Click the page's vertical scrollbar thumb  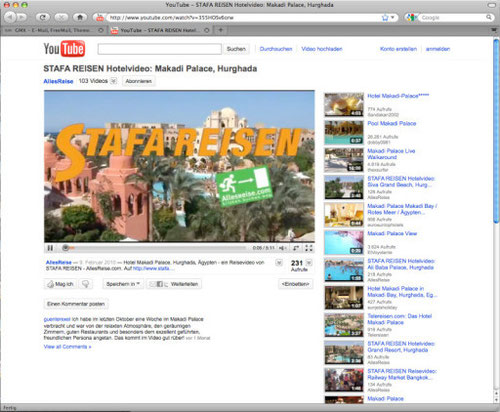coord(496,131)
